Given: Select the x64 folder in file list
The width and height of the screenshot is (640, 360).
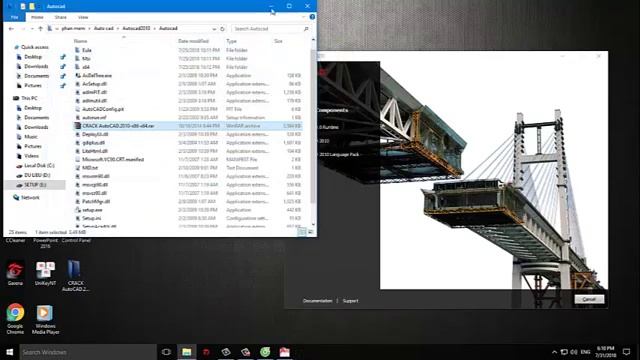Looking at the screenshot, I should pos(86,67).
